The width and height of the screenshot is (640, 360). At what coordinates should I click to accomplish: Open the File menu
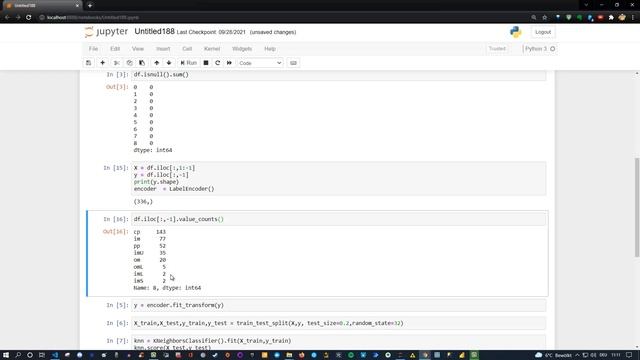[93, 49]
